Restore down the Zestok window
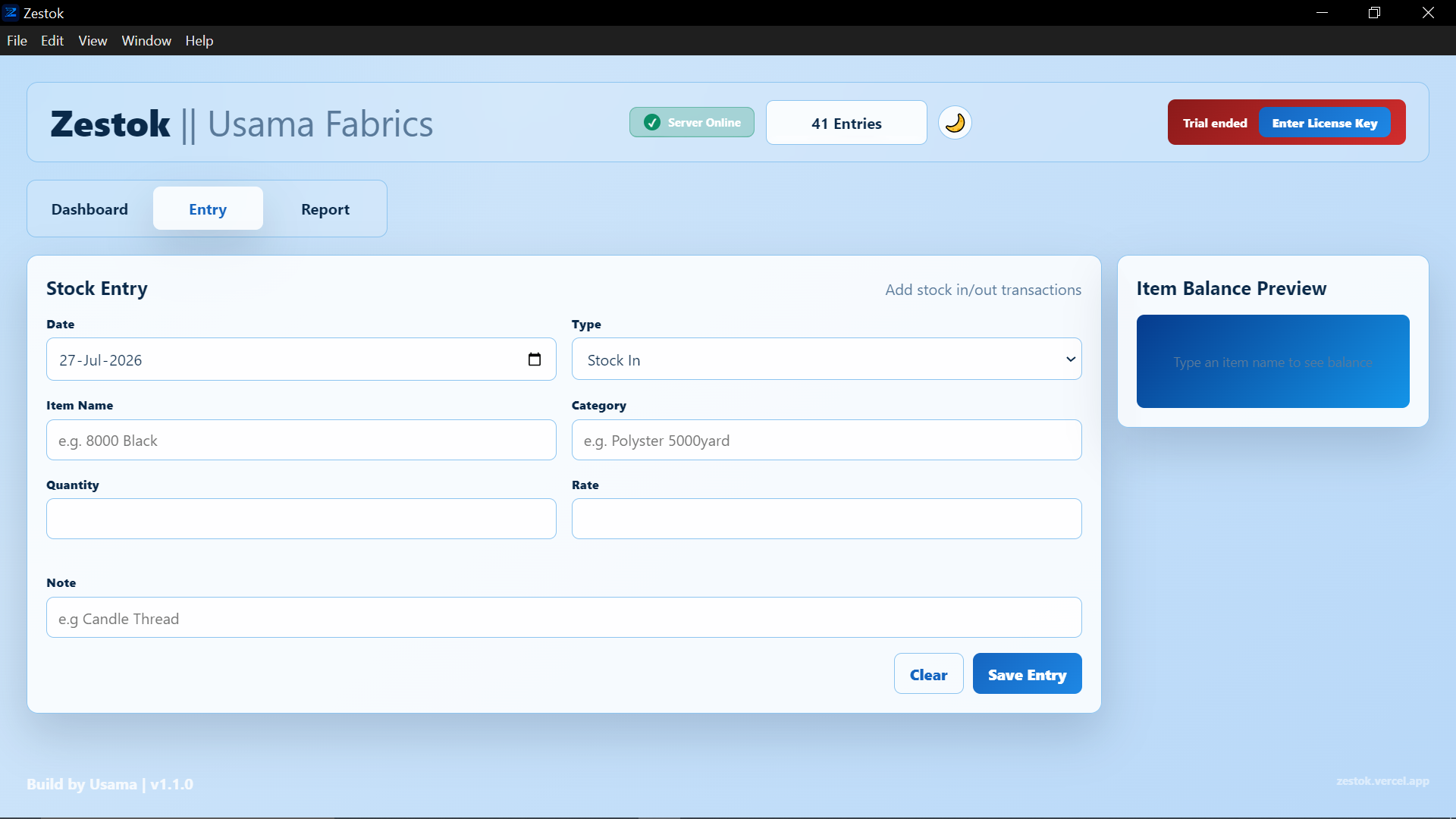1456x819 pixels. coord(1374,13)
